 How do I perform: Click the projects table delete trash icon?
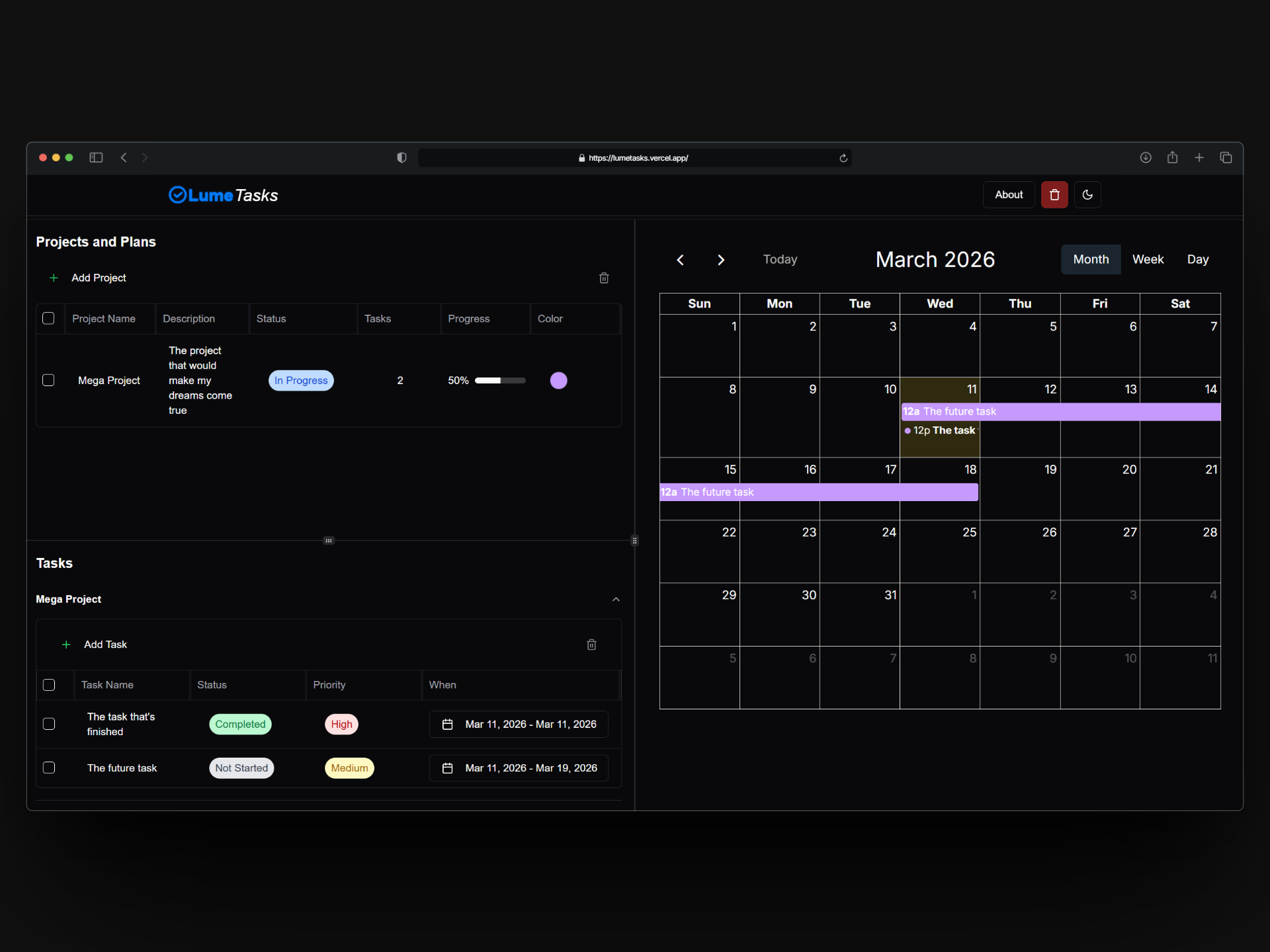[604, 278]
